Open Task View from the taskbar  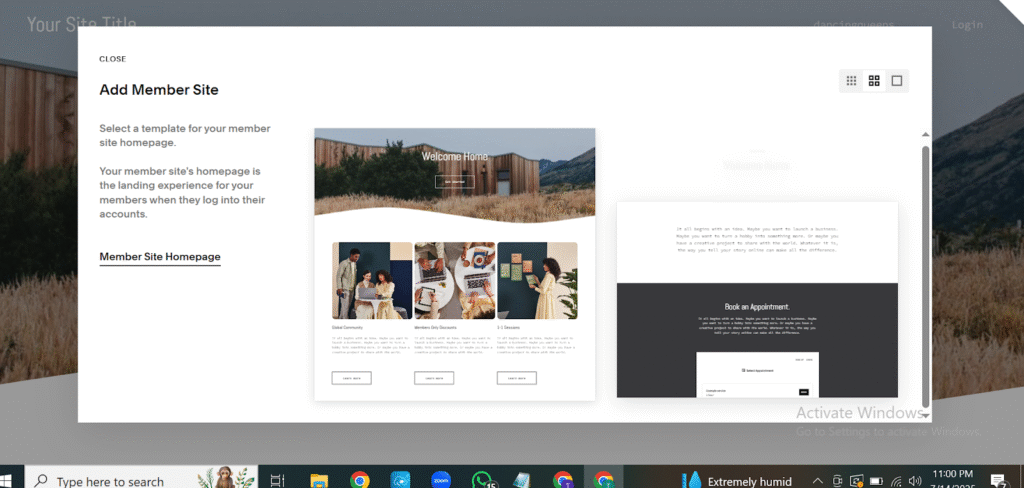278,481
